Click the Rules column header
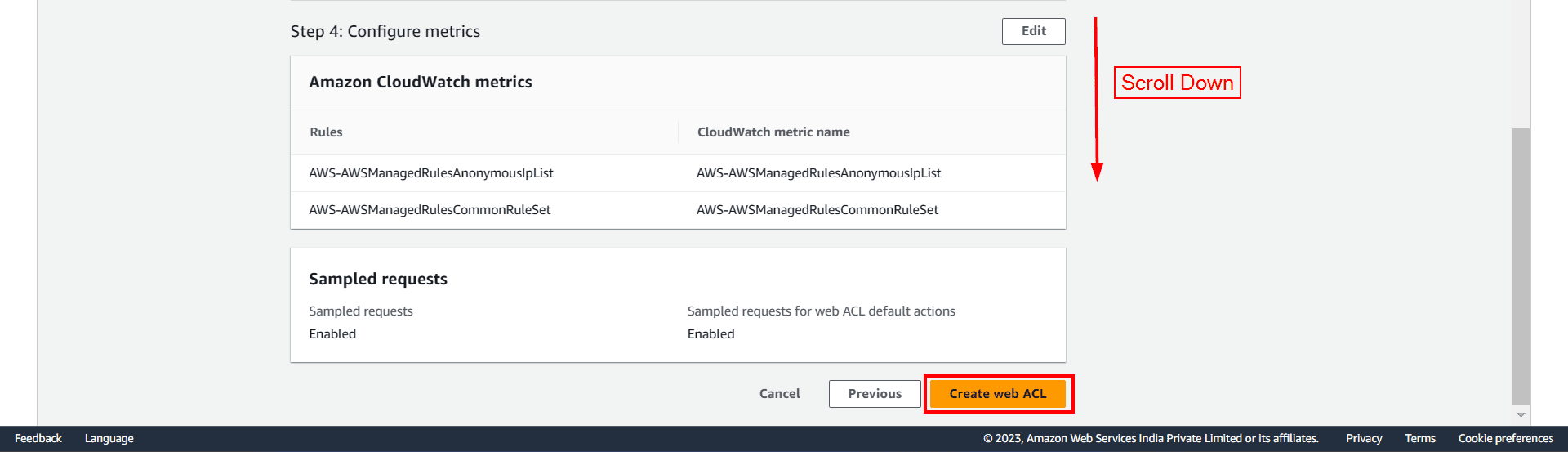Screen dimensions: 1568x452 point(326,132)
